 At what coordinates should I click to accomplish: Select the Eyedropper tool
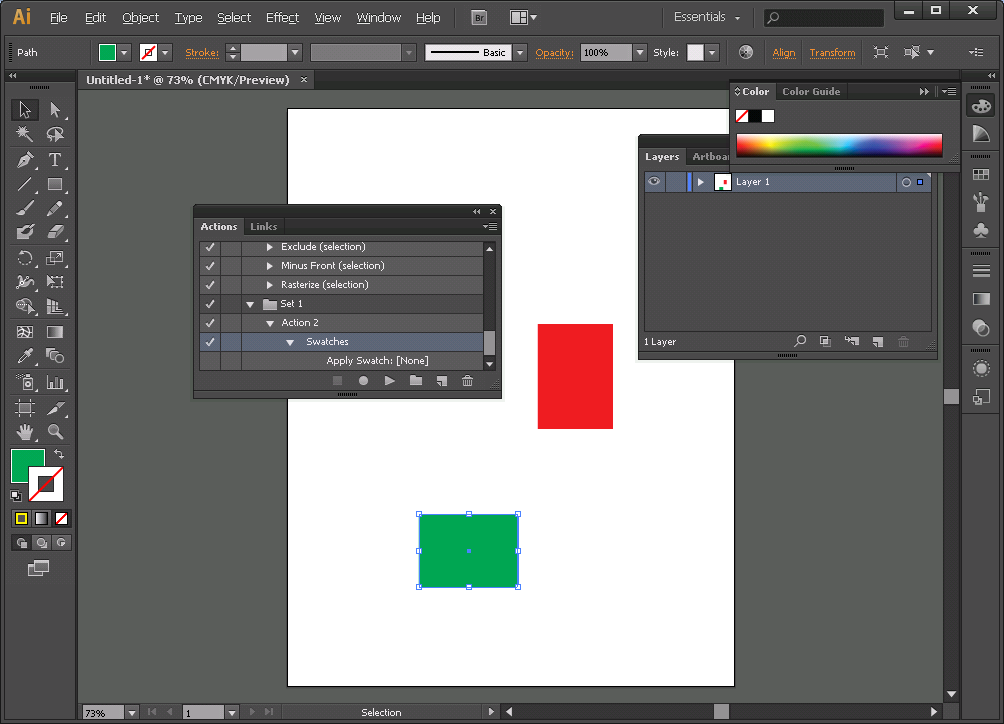[25, 356]
